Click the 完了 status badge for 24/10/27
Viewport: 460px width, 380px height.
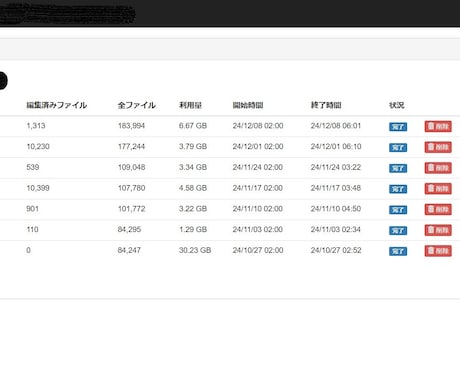[x=398, y=251]
